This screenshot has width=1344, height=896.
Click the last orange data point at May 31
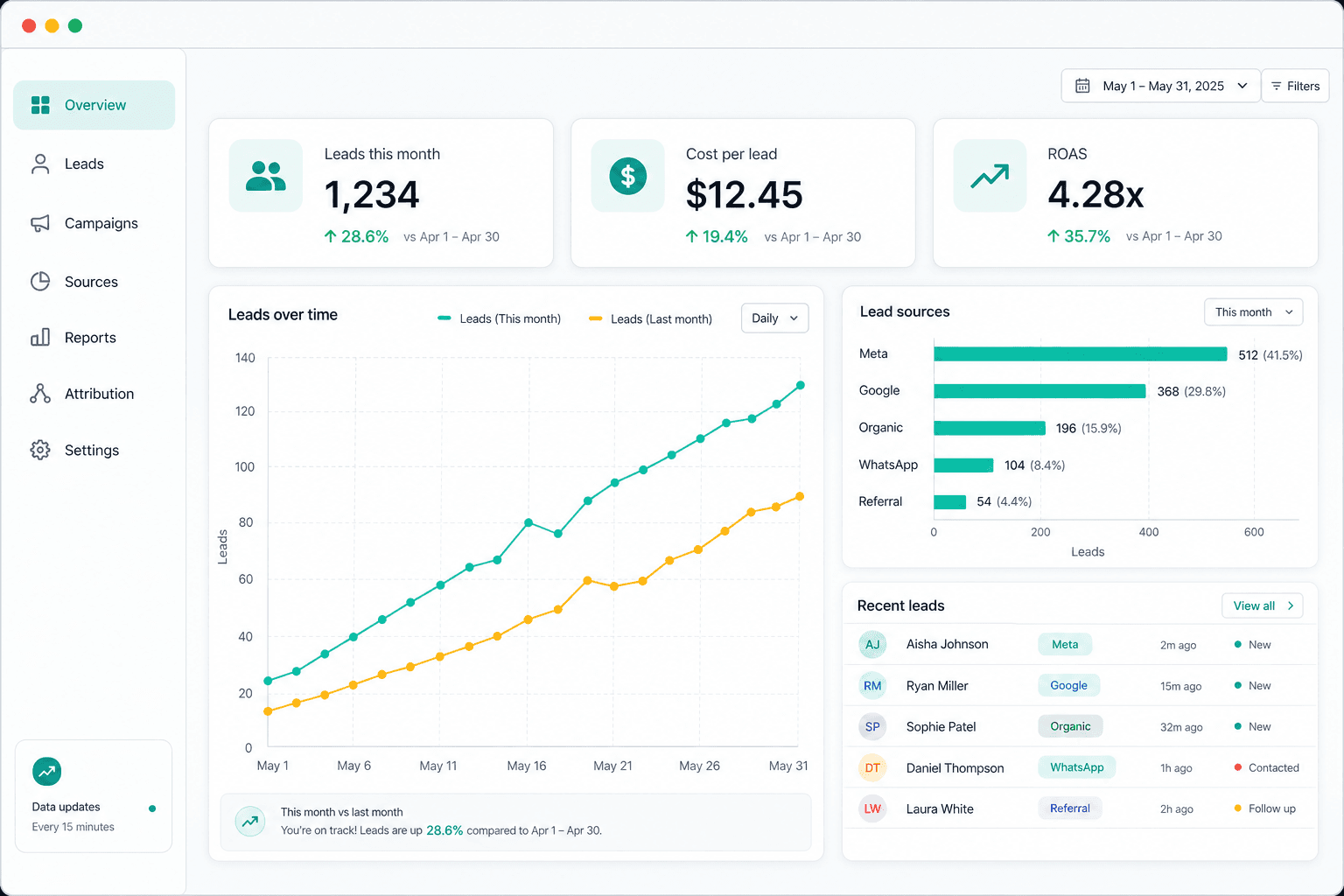(x=799, y=497)
